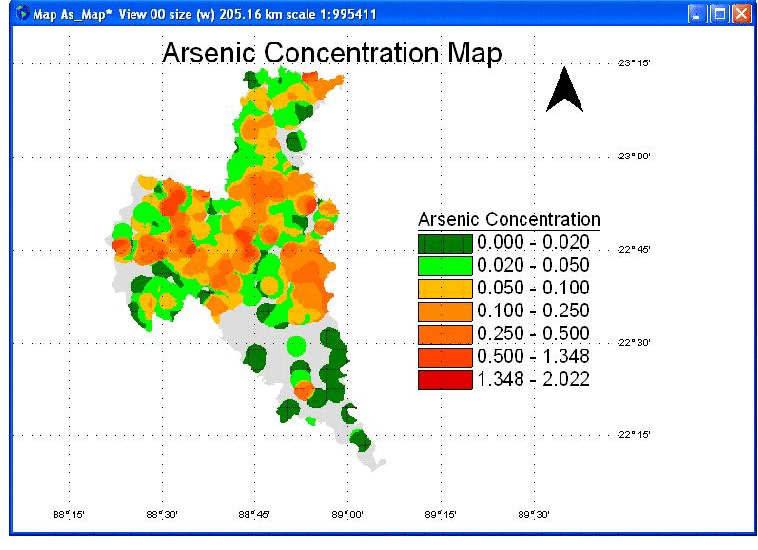This screenshot has width=758, height=550.
Task: Pick the yellow-orange 0.050 - 0.100 legend swatch
Action: [x=445, y=288]
